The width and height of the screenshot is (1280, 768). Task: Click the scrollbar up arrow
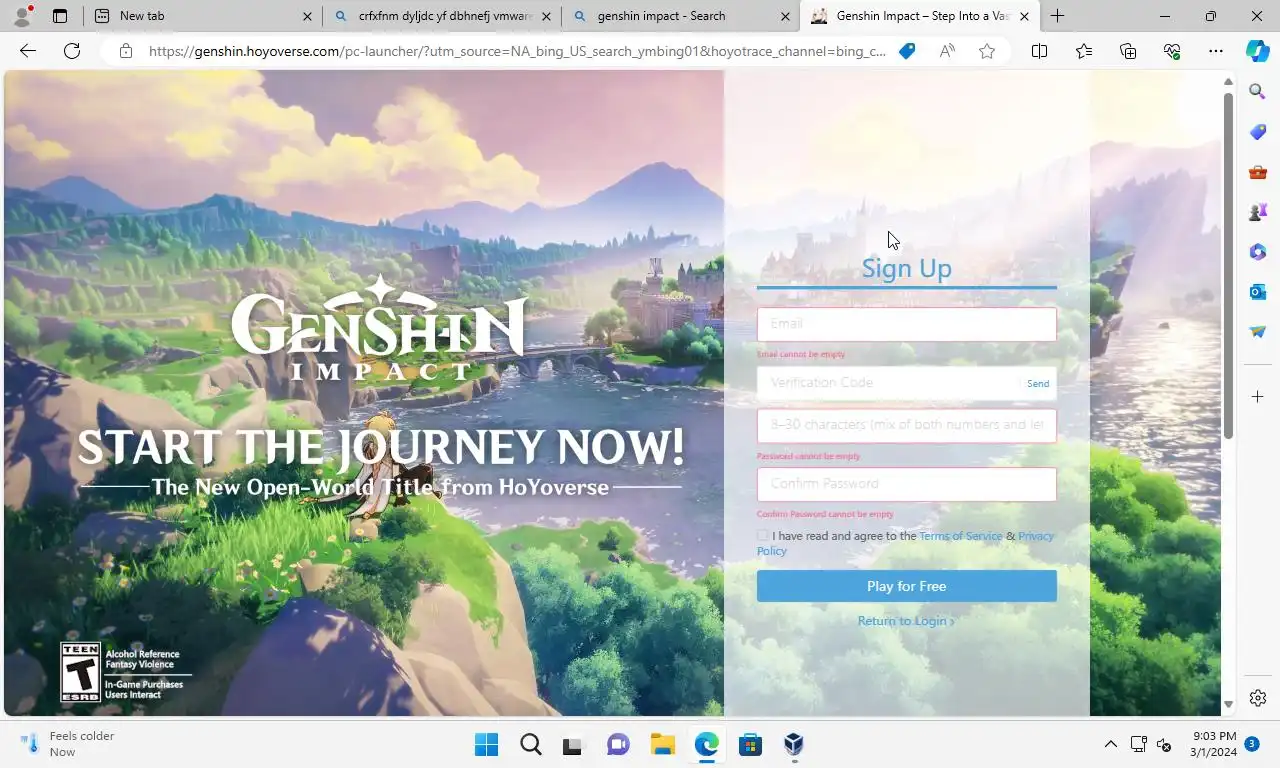tap(1228, 81)
